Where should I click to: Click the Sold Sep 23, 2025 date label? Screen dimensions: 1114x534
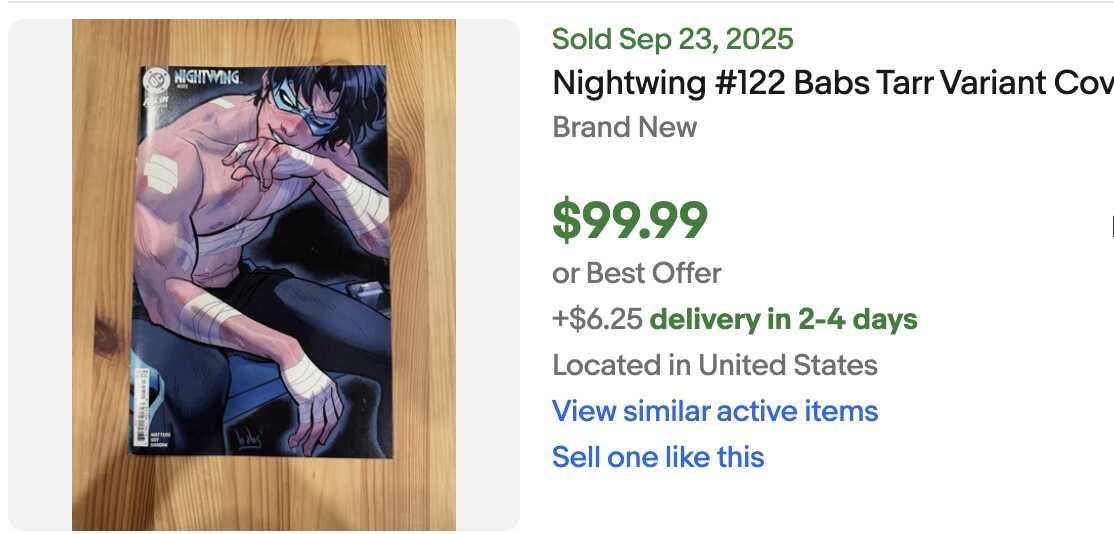tap(672, 39)
